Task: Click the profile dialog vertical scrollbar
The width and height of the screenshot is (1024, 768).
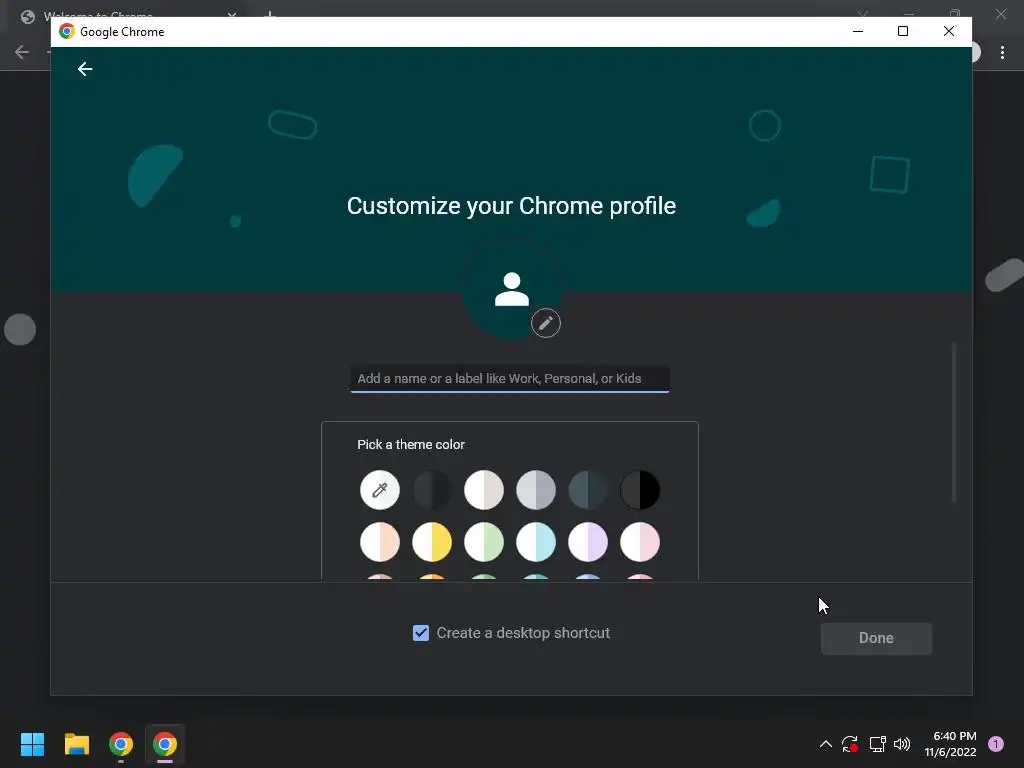Action: tap(954, 421)
